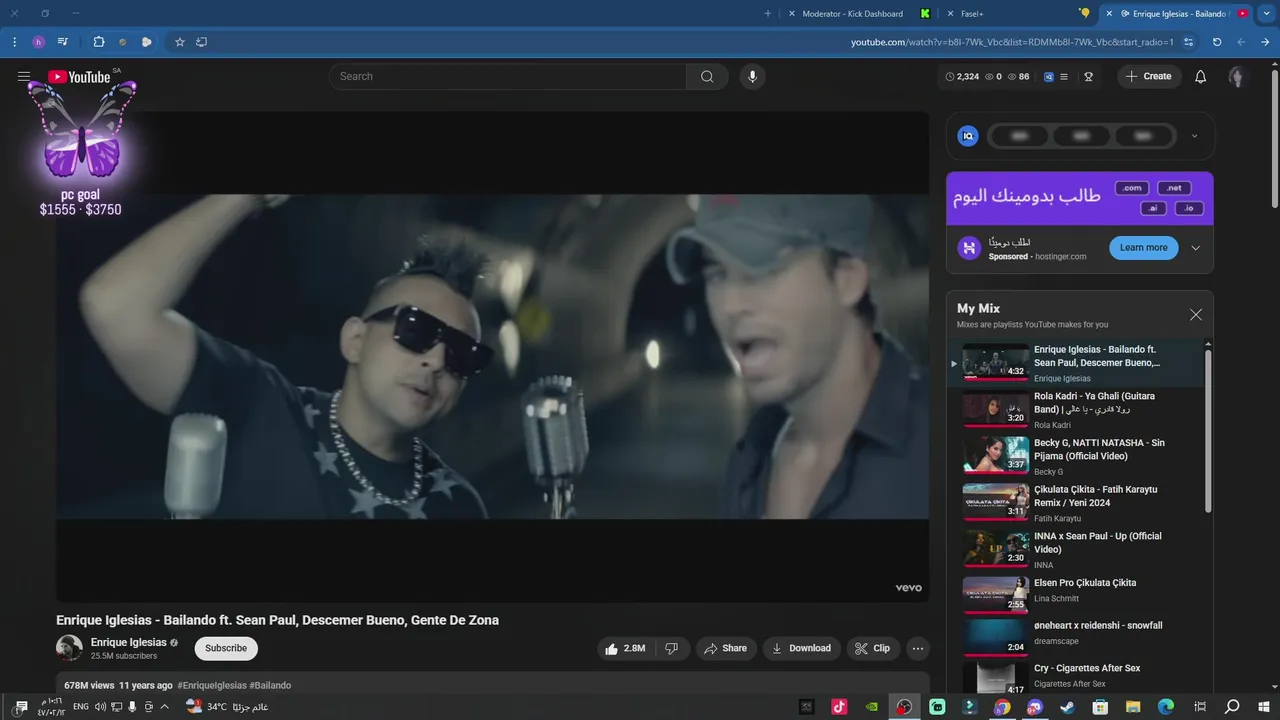
Task: Click Learn more on Hostinger ad
Action: [x=1143, y=248]
